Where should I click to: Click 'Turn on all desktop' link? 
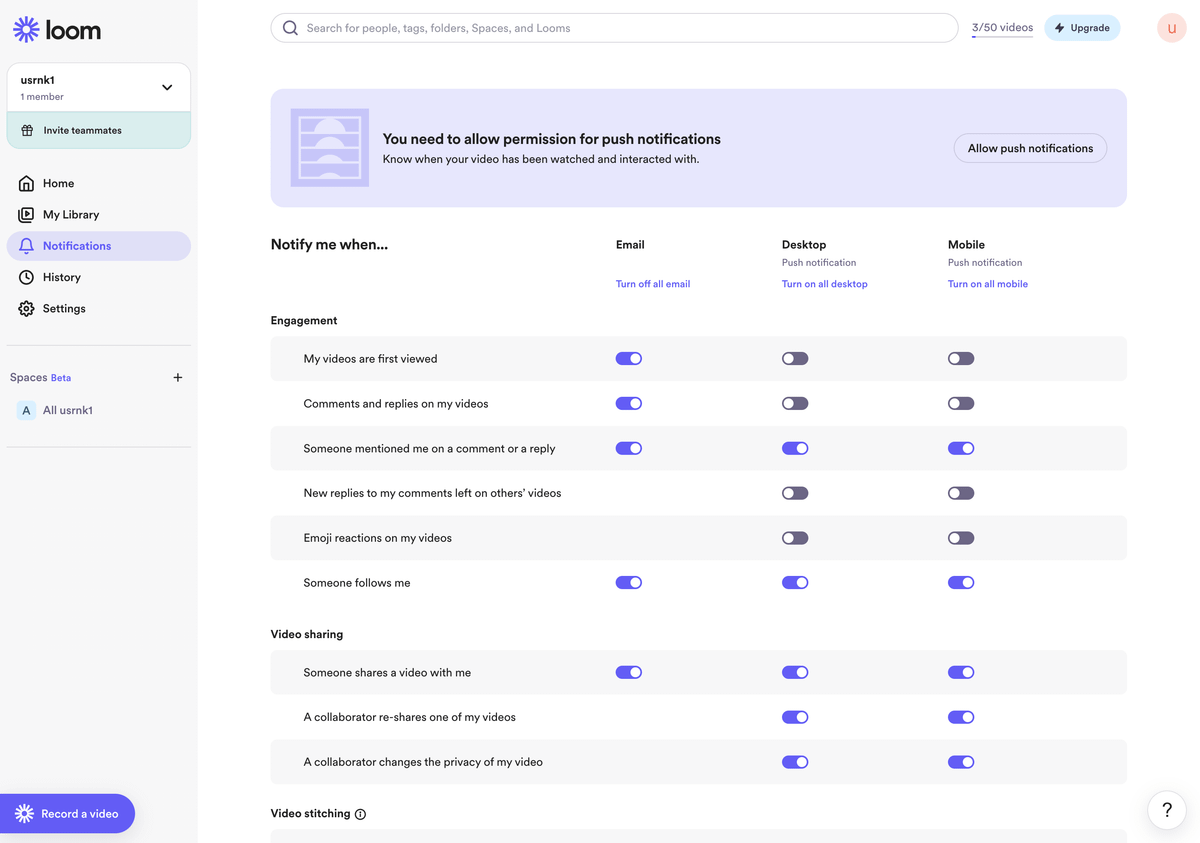[824, 284]
